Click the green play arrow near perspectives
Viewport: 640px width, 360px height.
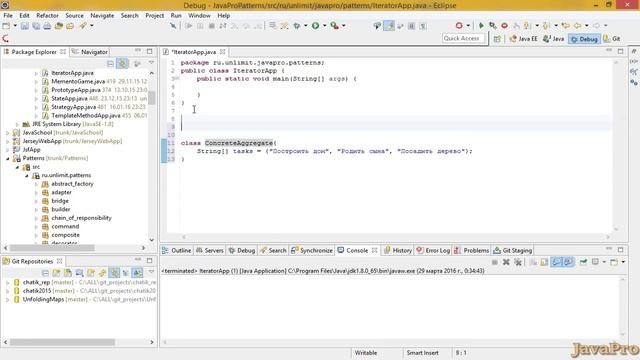click(x=481, y=26)
